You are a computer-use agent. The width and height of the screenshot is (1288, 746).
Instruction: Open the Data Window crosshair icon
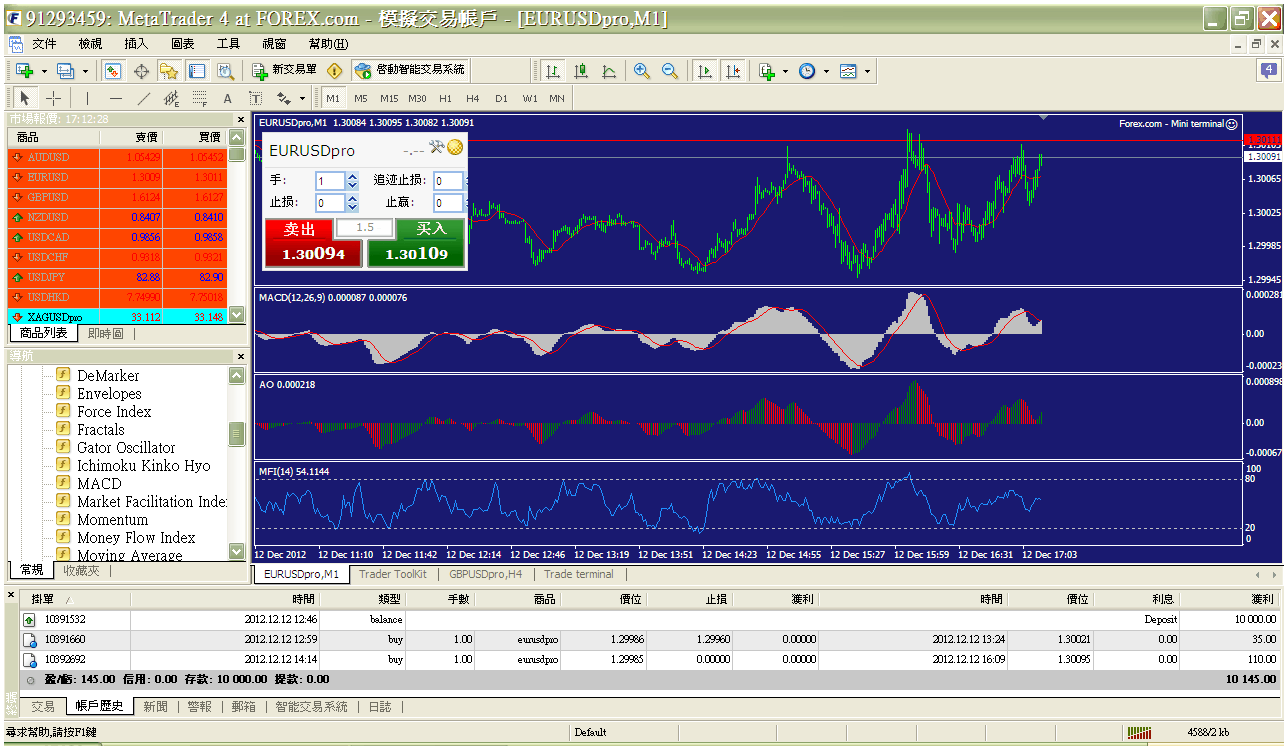point(141,71)
